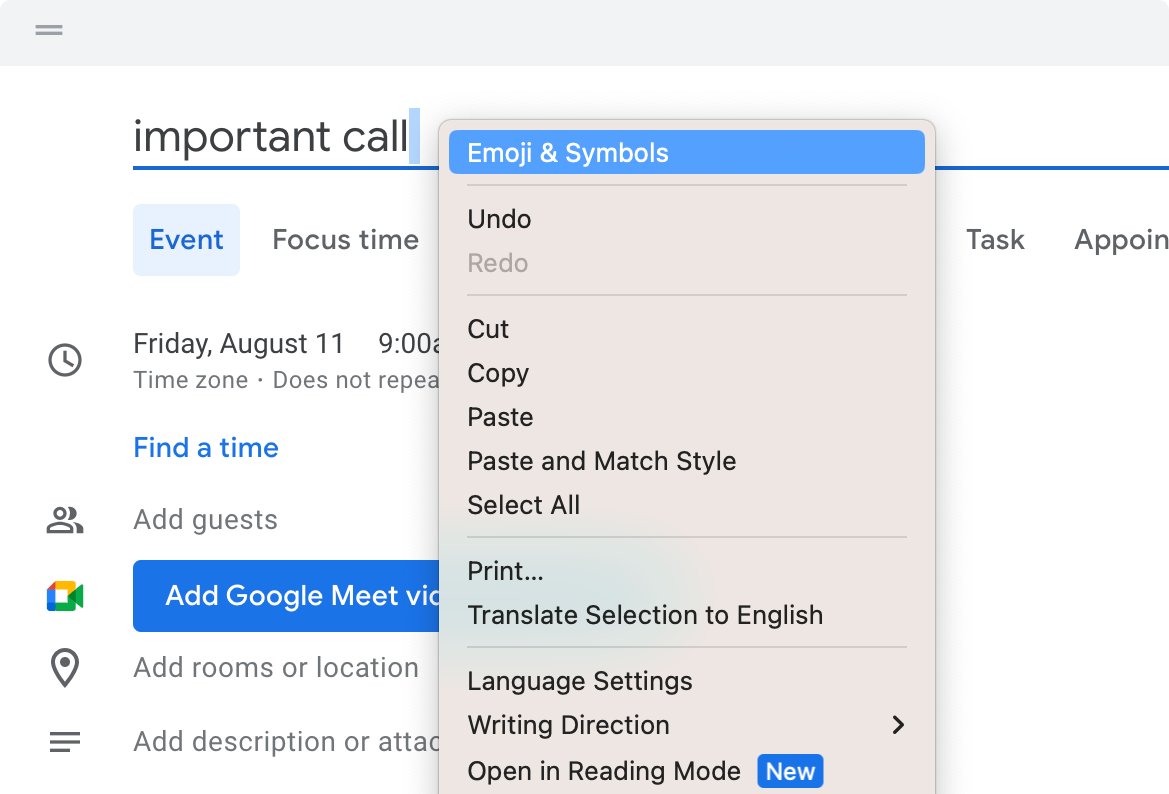Viewport: 1169px width, 794px height.
Task: Switch to the Appointment schedule tab
Action: [1121, 240]
